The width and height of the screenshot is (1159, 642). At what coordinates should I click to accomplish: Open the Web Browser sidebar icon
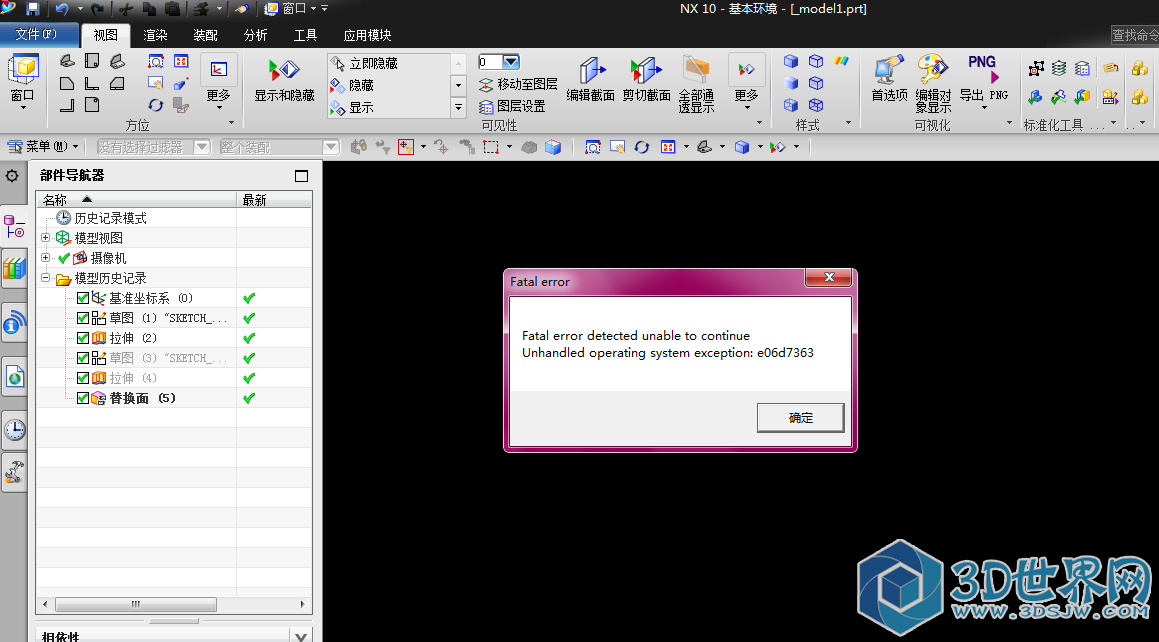point(14,378)
